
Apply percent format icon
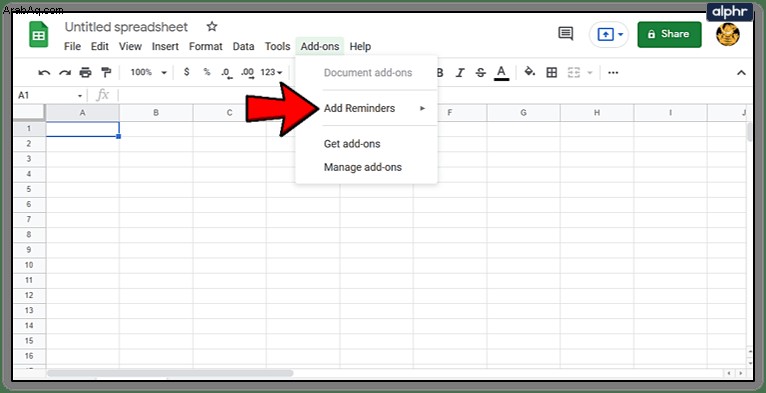[207, 72]
